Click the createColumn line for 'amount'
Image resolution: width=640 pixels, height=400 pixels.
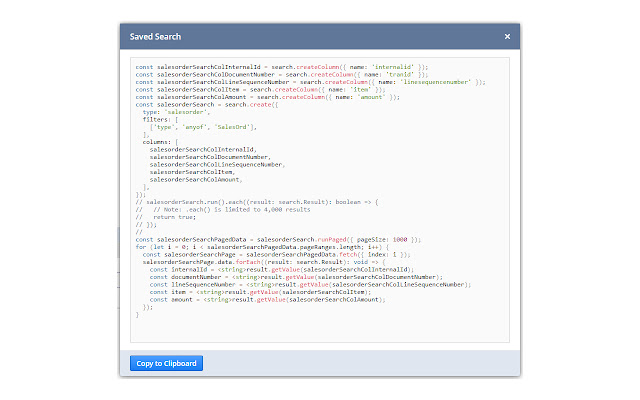tap(267, 98)
